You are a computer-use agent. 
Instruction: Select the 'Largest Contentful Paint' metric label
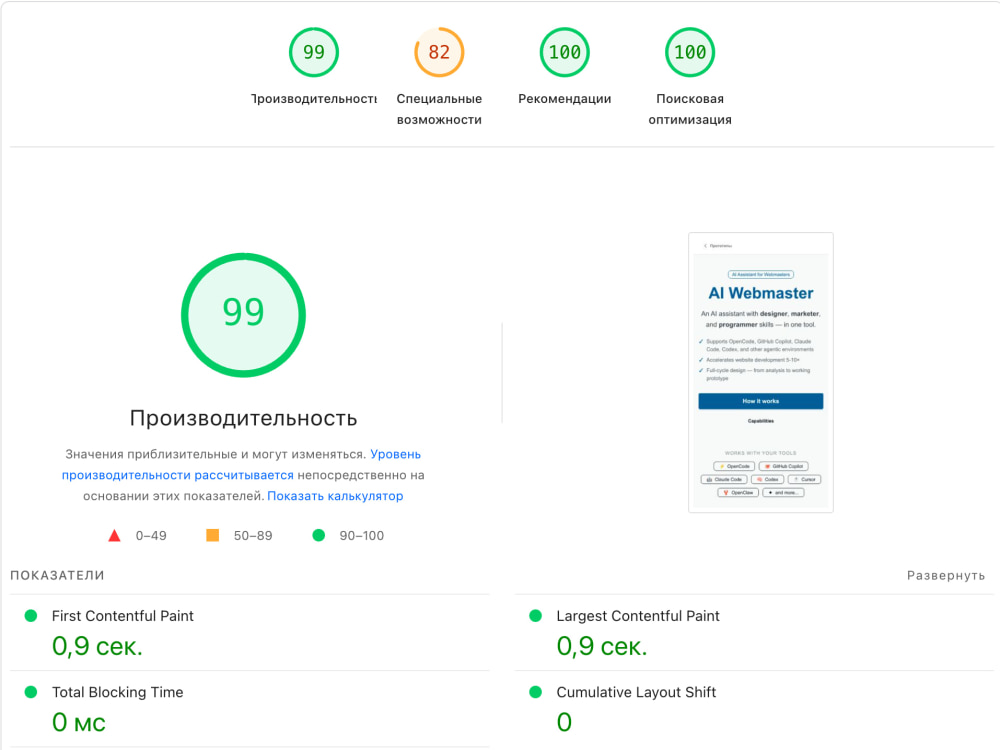(638, 616)
